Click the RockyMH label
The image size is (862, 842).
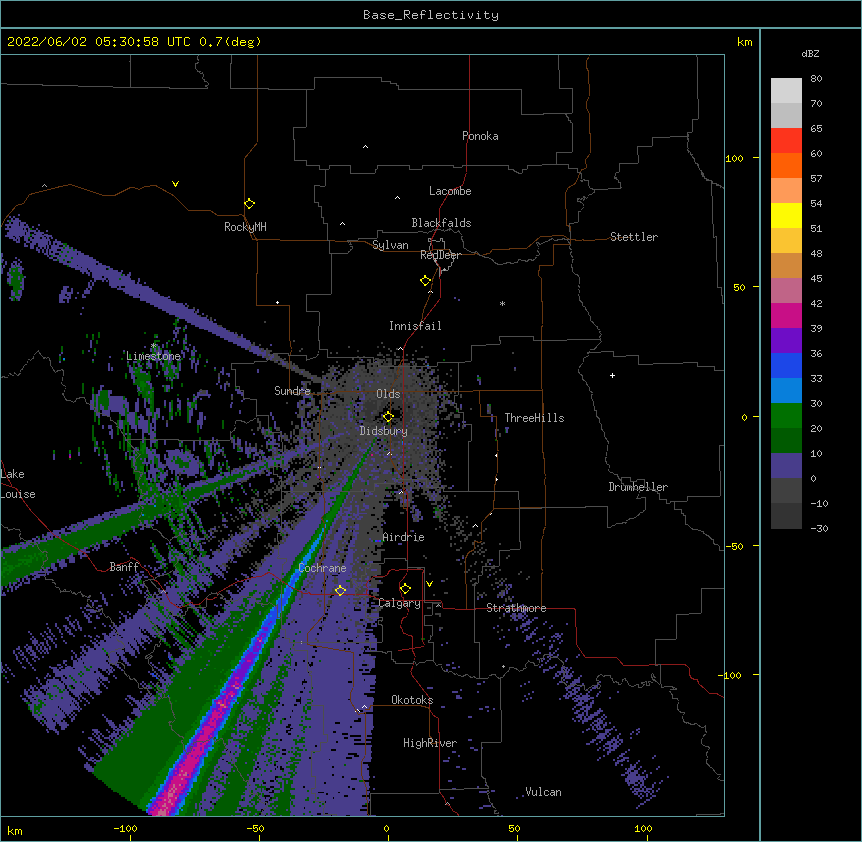point(245,227)
